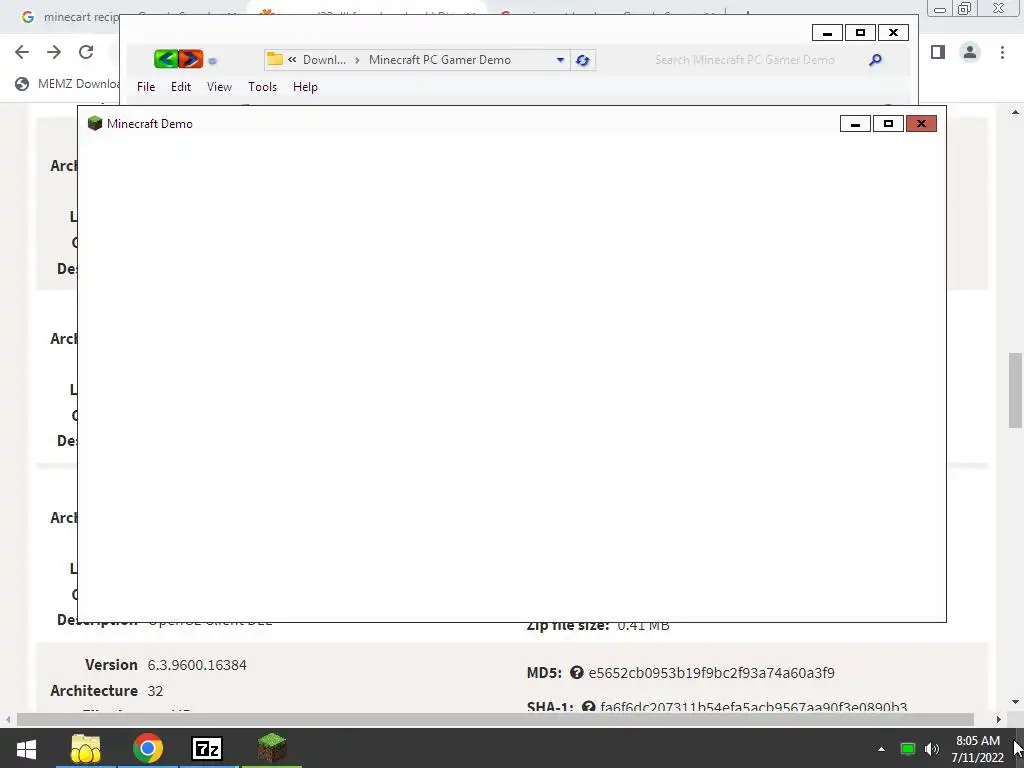The height and width of the screenshot is (768, 1024).
Task: Click the Minecraft PC Gamer Demo breadcrumb
Action: (x=440, y=60)
